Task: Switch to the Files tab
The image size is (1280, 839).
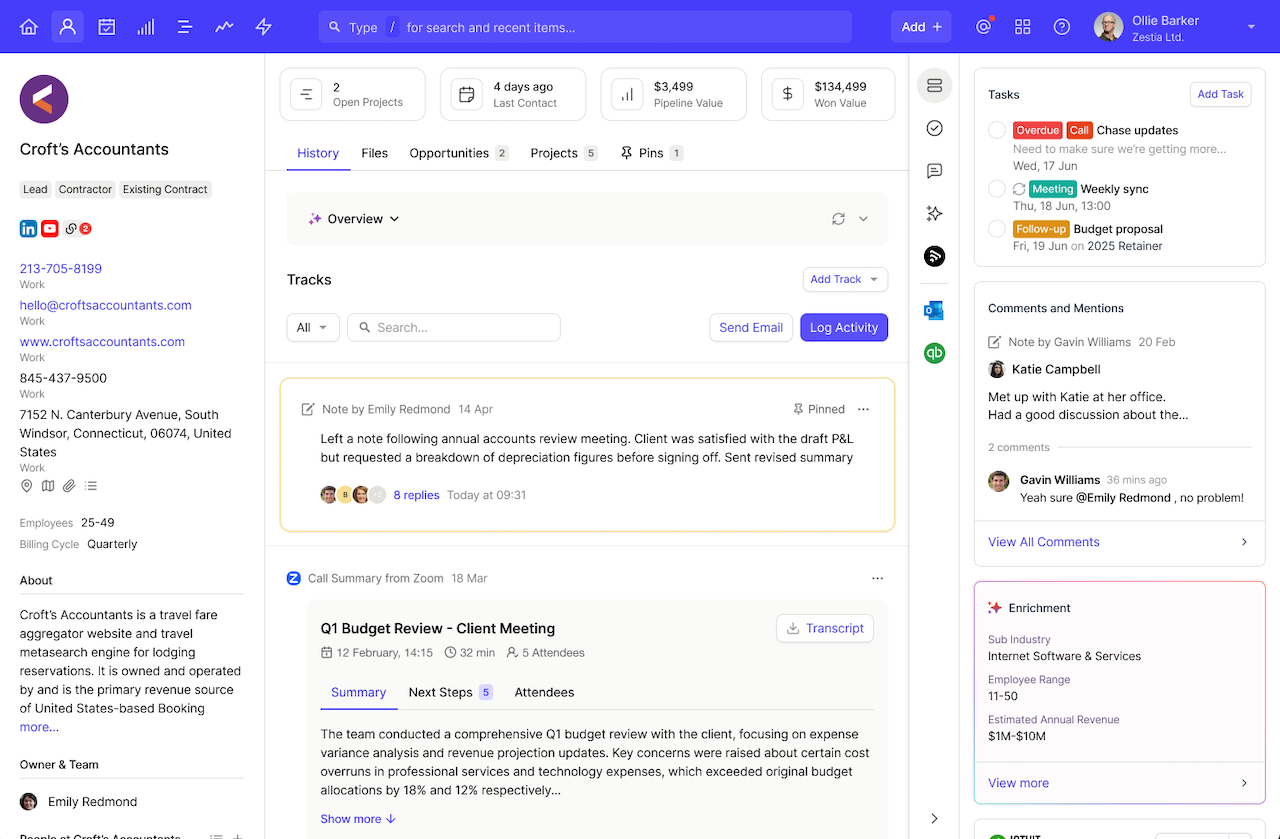Action: click(375, 153)
